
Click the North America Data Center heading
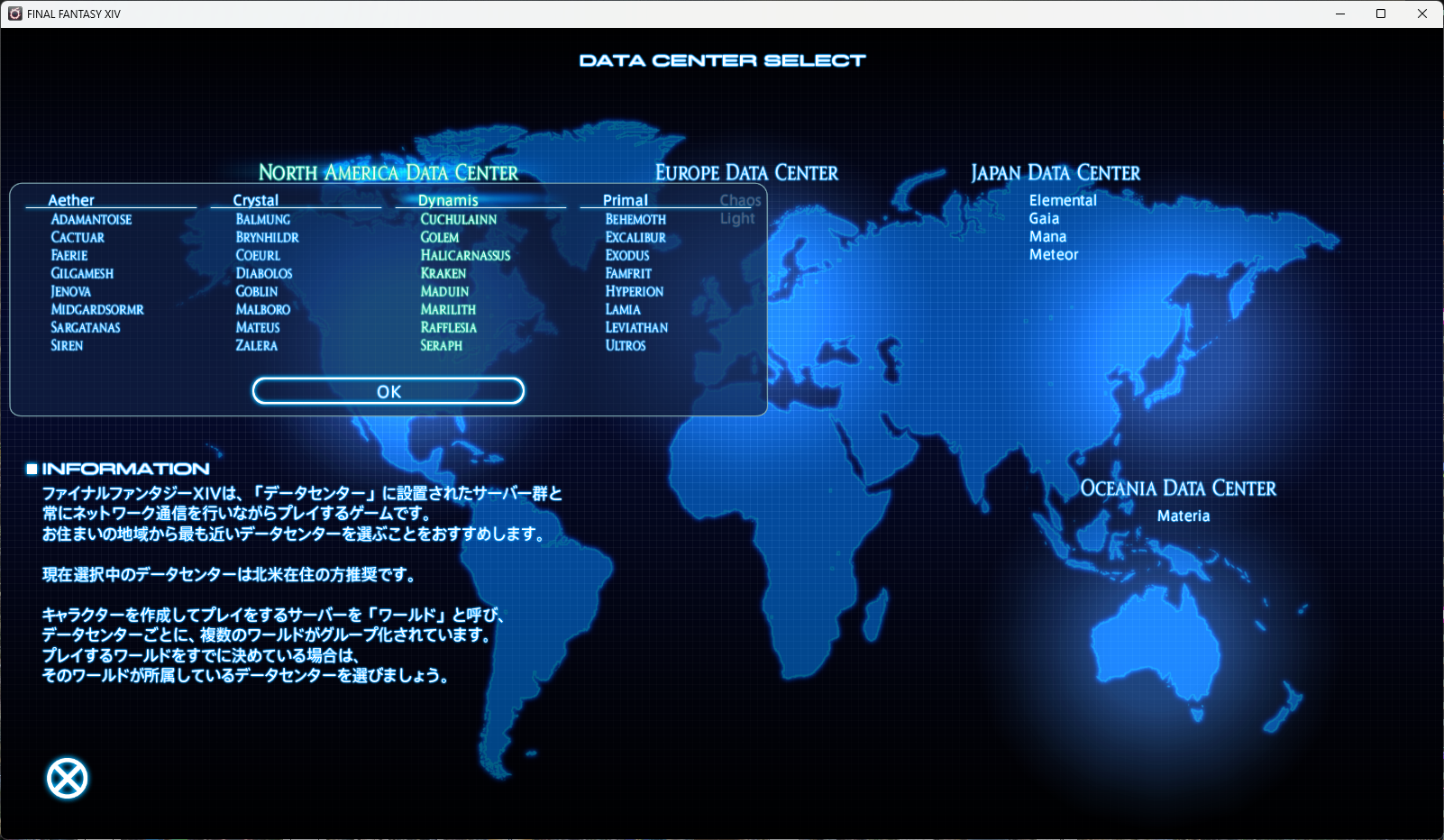click(x=388, y=172)
